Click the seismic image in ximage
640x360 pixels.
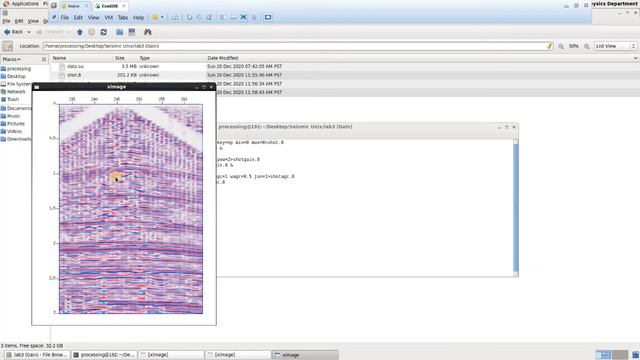coord(131,209)
